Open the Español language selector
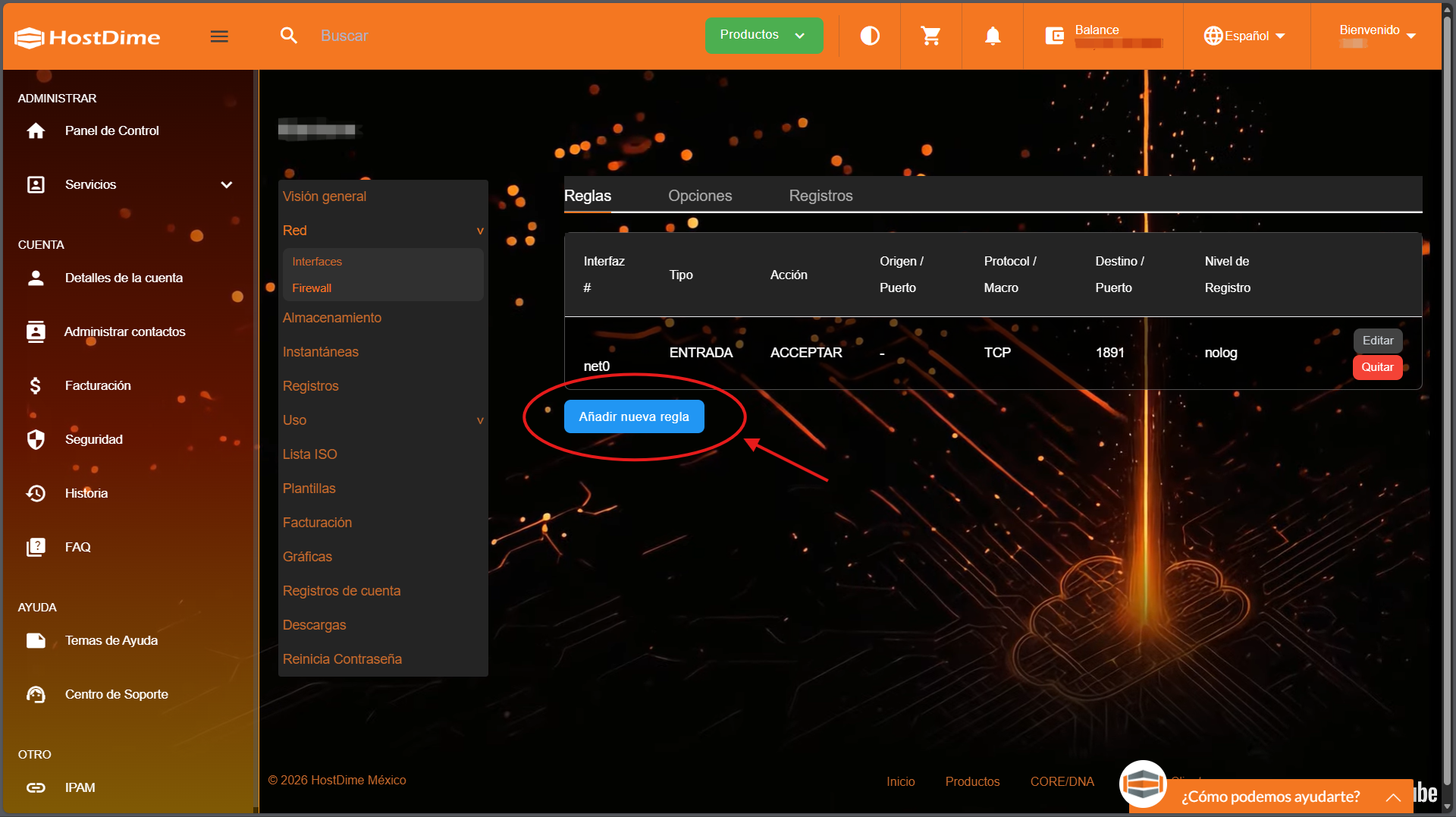Viewport: 1456px width, 817px height. 1244,36
